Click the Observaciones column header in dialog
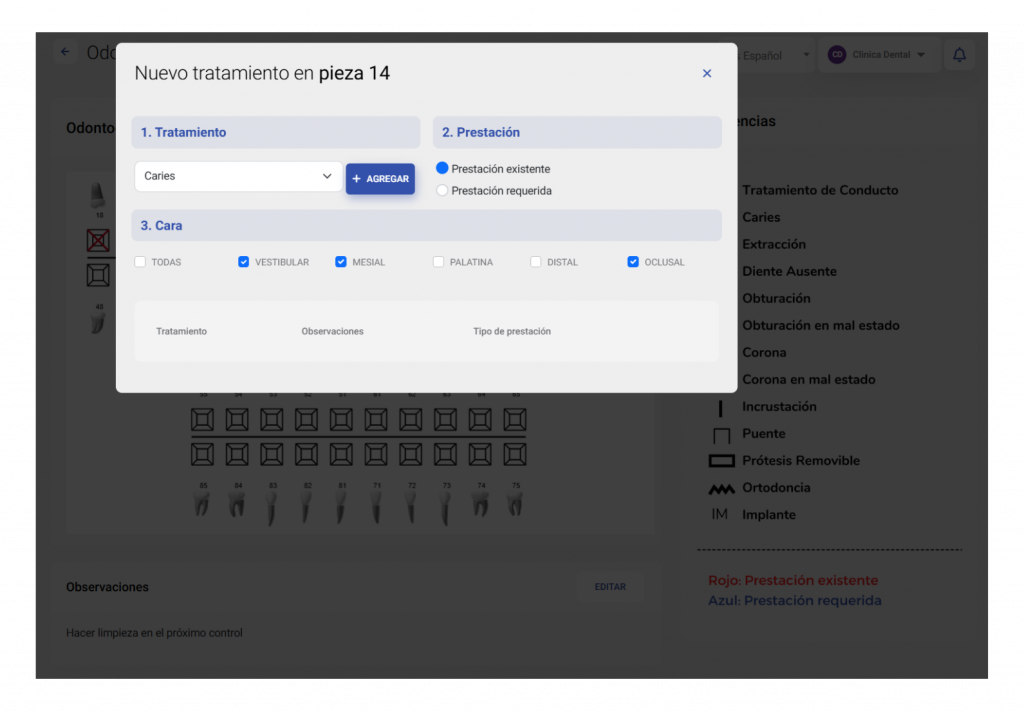Viewport: 1024px width, 711px height. 332,332
